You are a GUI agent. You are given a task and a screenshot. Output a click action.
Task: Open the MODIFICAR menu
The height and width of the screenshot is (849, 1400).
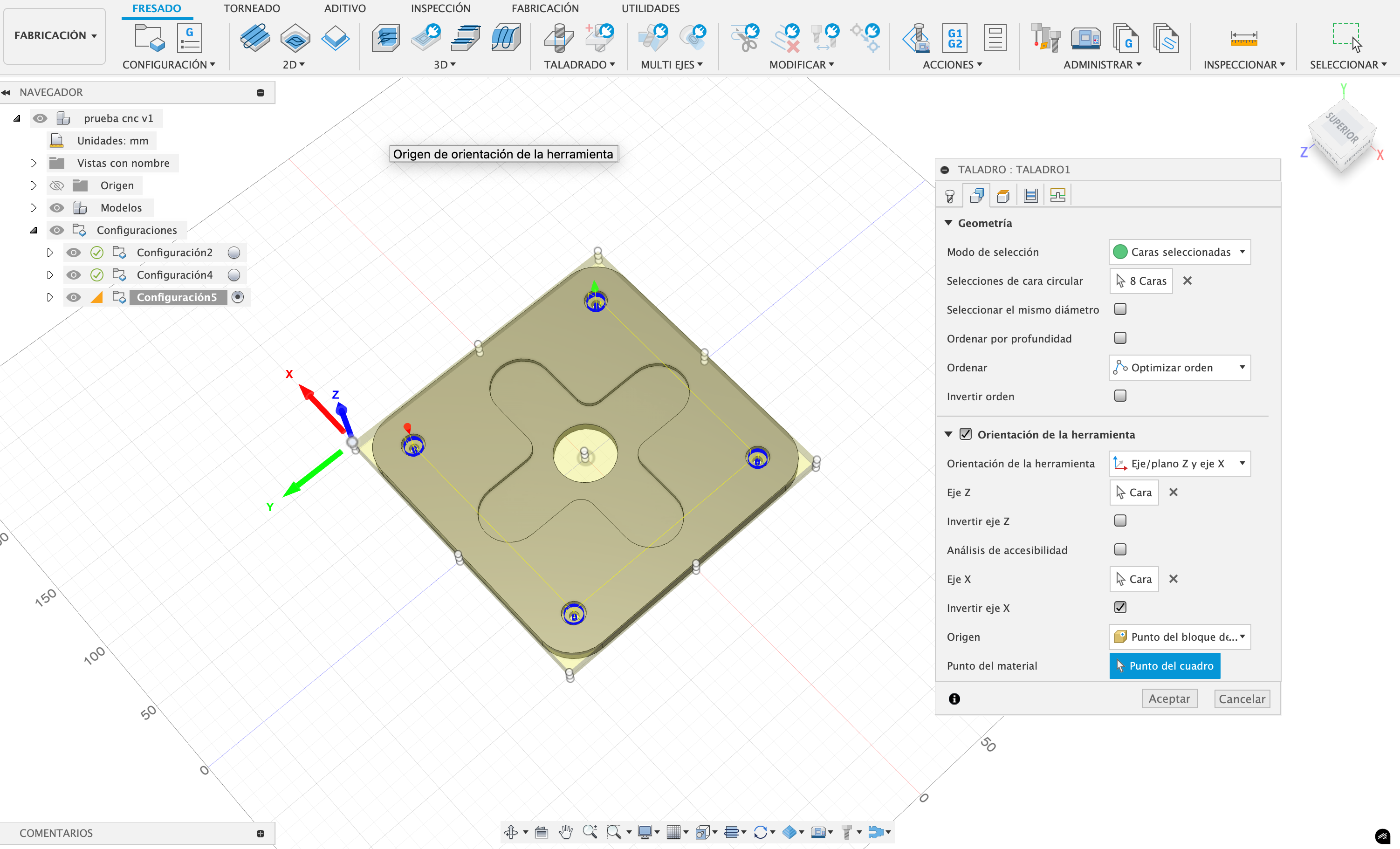[x=801, y=65]
